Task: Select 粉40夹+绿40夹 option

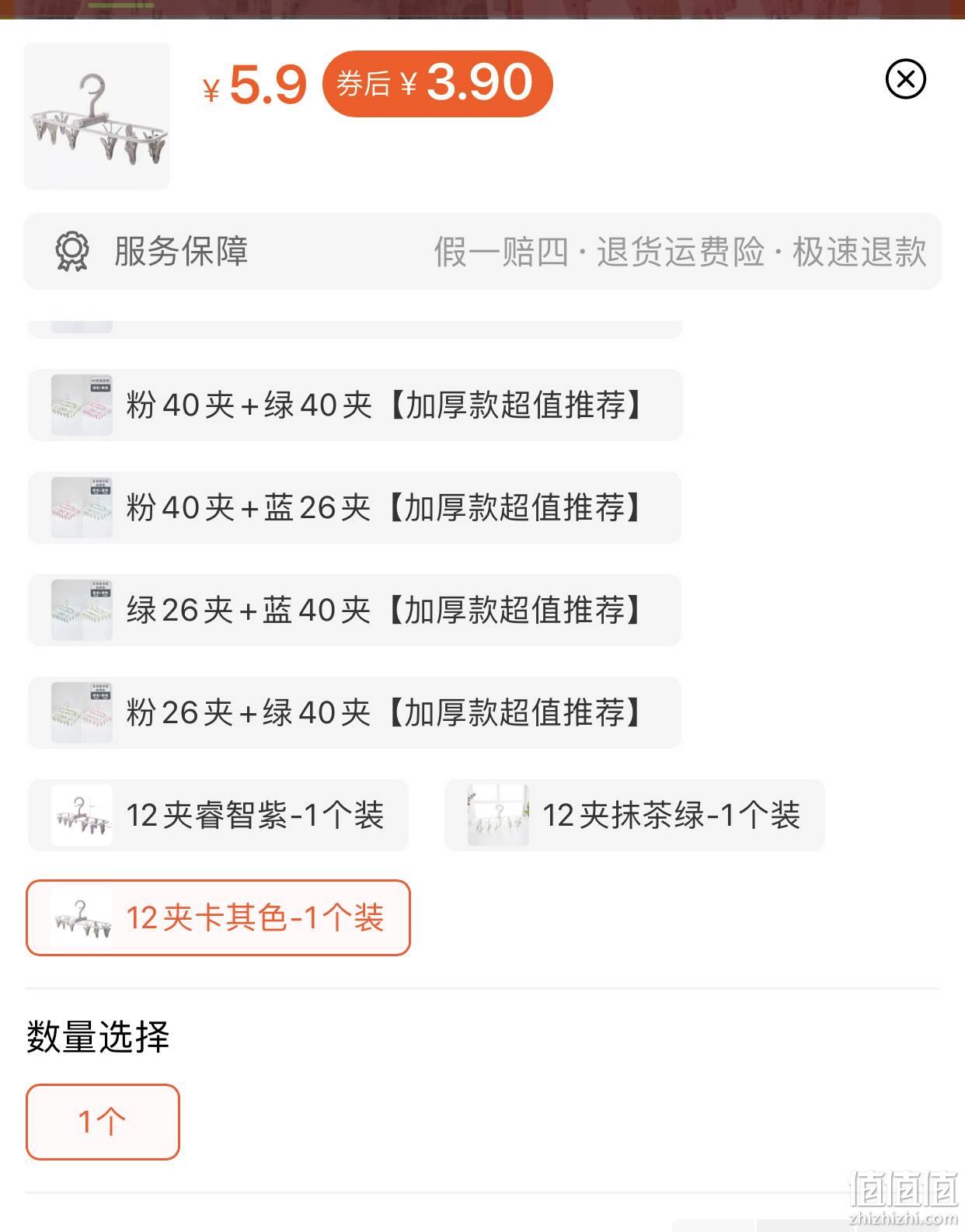Action: [355, 405]
